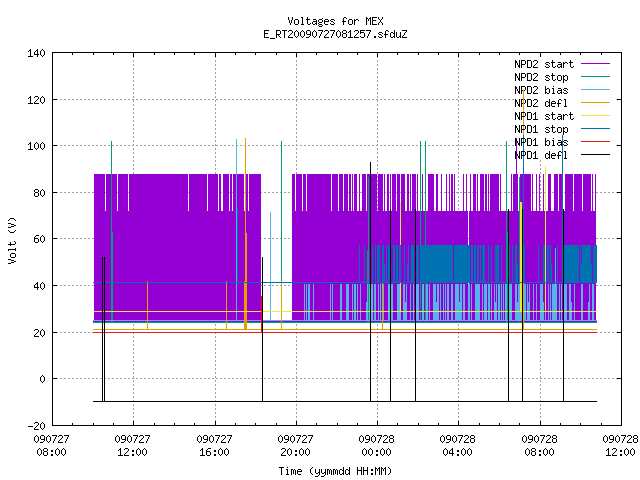Click the -20 y-axis tick label
Image resolution: width=640 pixels, height=480 pixels.
pos(36,426)
